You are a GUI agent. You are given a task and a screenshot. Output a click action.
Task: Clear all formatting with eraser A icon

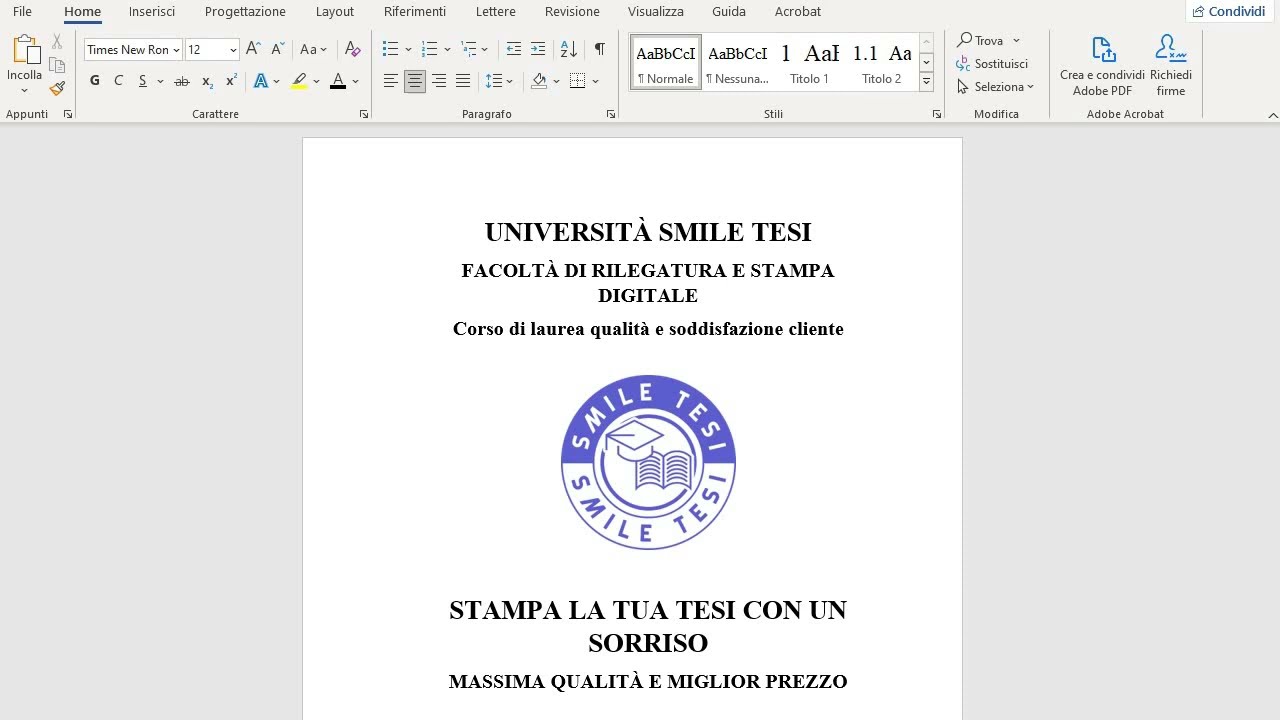[x=352, y=49]
